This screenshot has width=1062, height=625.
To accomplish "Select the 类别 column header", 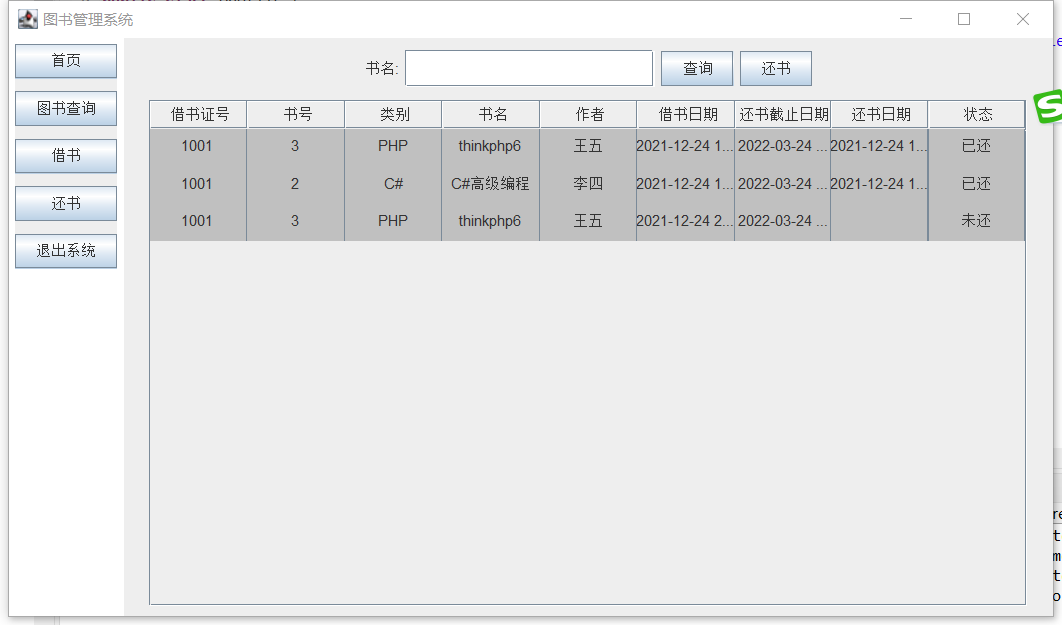I will 392,114.
